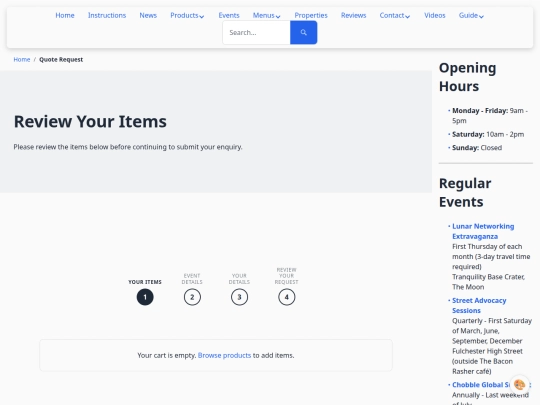The height and width of the screenshot is (405, 540).
Task: Expand the Products dropdown menu
Action: [187, 15]
